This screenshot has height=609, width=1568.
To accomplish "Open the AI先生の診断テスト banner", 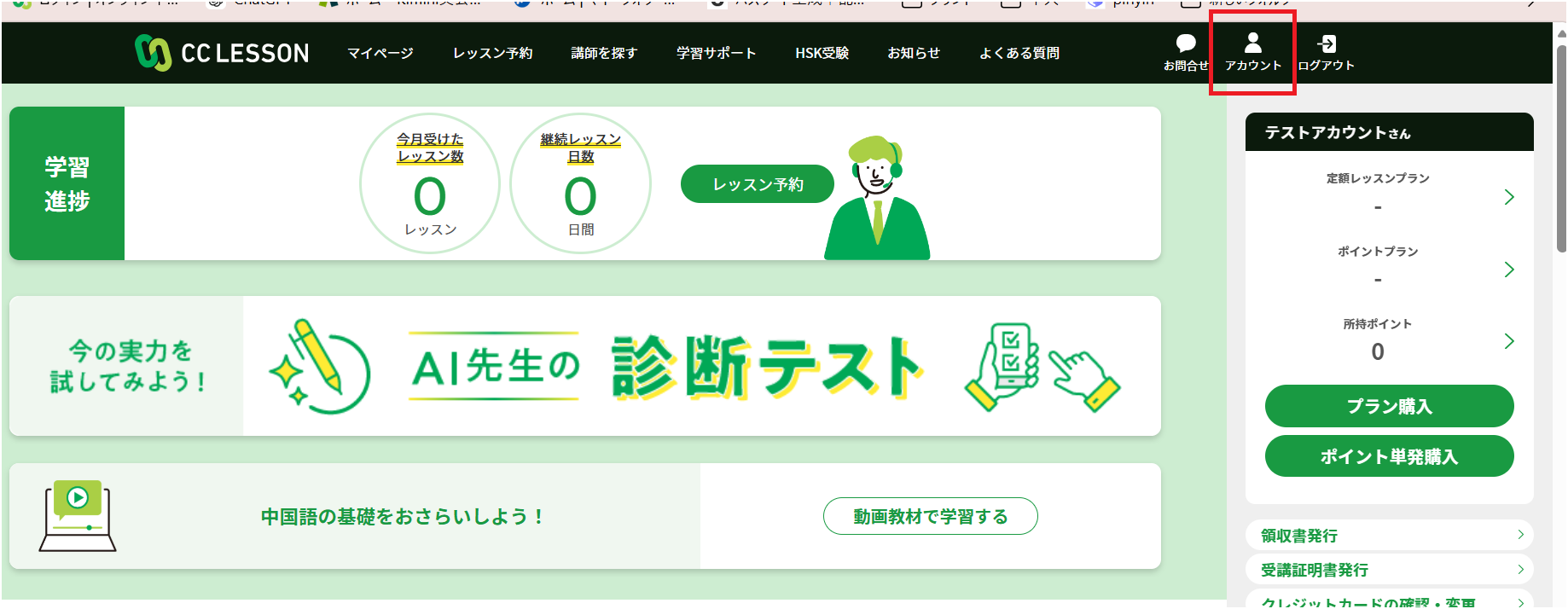I will click(585, 366).
